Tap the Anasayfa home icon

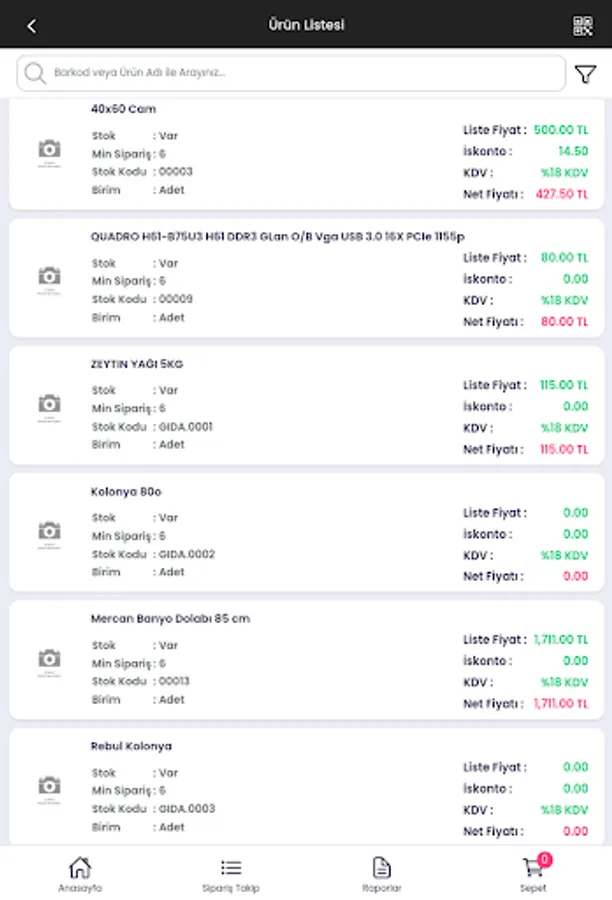coord(79,867)
